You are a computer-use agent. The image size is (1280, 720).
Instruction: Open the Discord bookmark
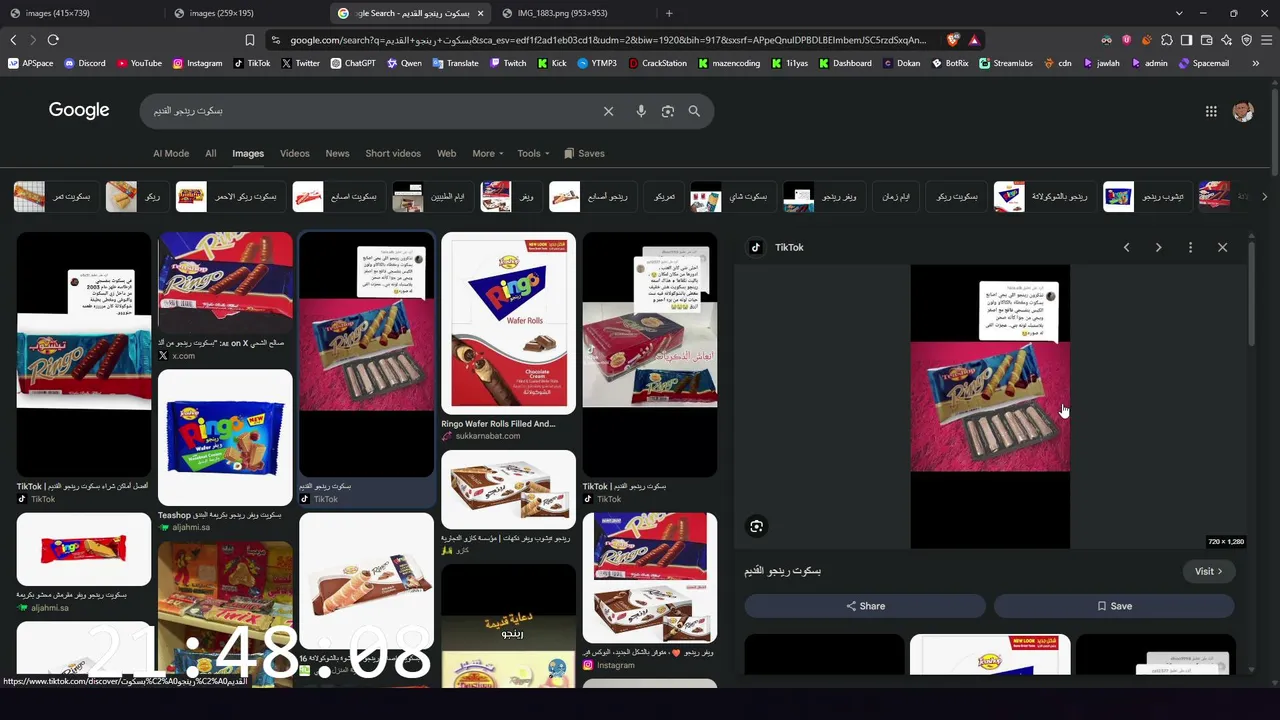pos(85,63)
